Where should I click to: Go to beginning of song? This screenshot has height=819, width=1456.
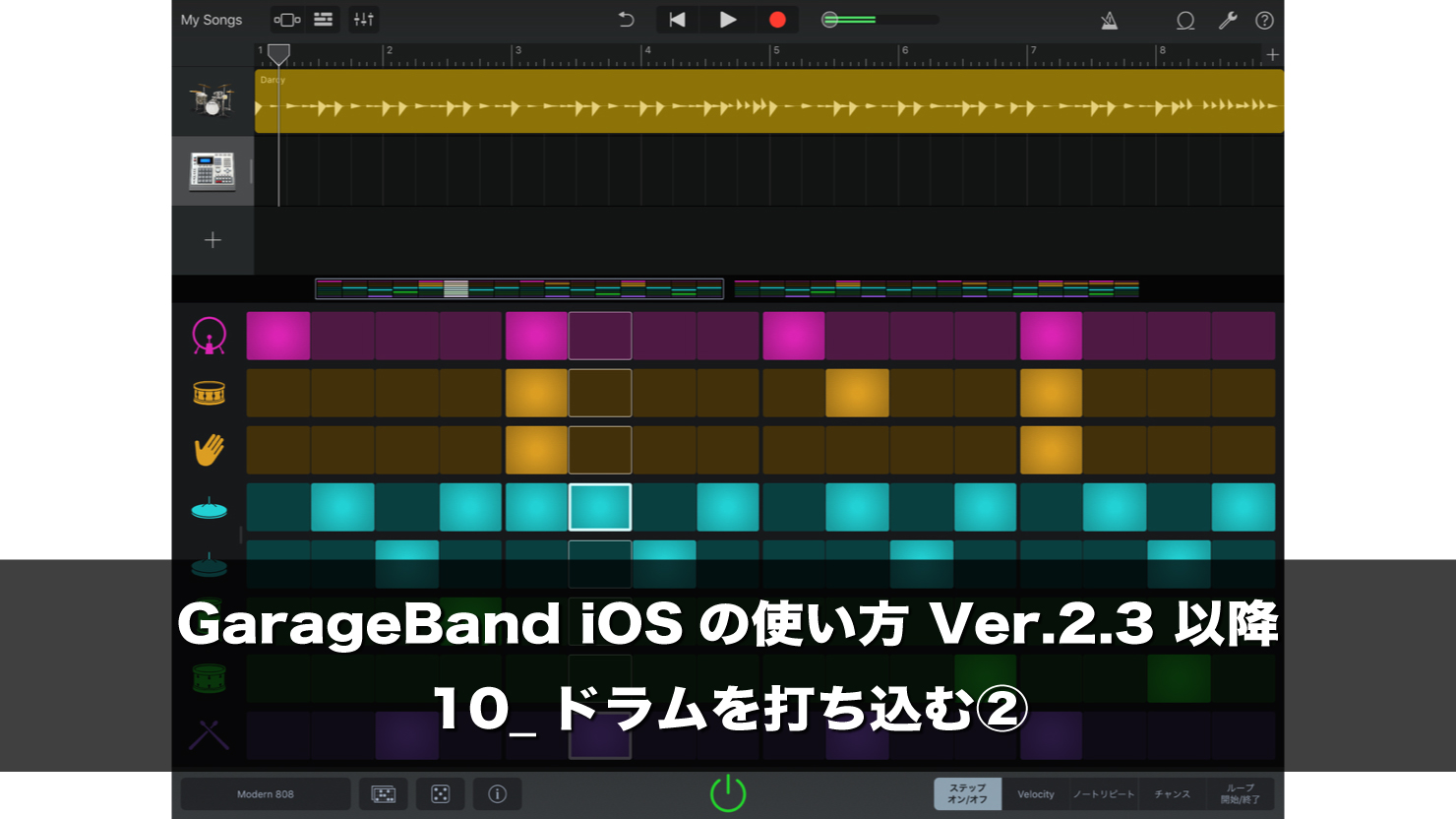[677, 20]
